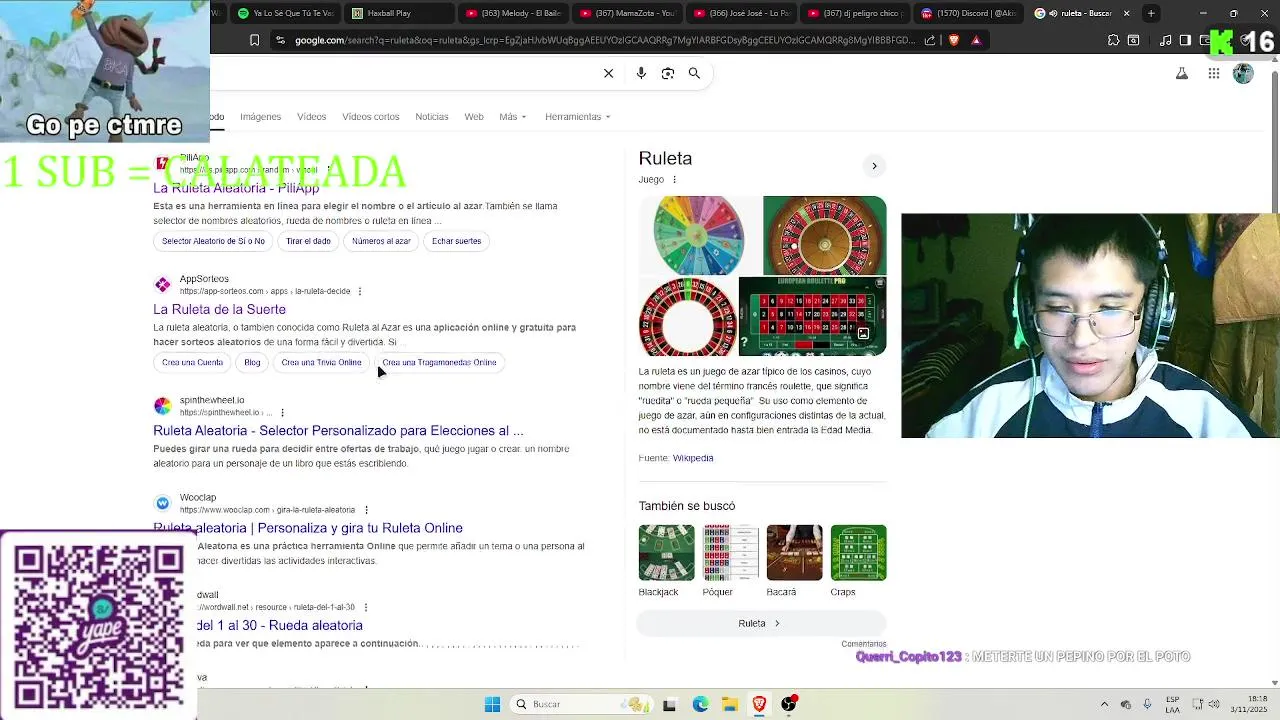Click the Echar suertes chip

pyautogui.click(x=456, y=241)
